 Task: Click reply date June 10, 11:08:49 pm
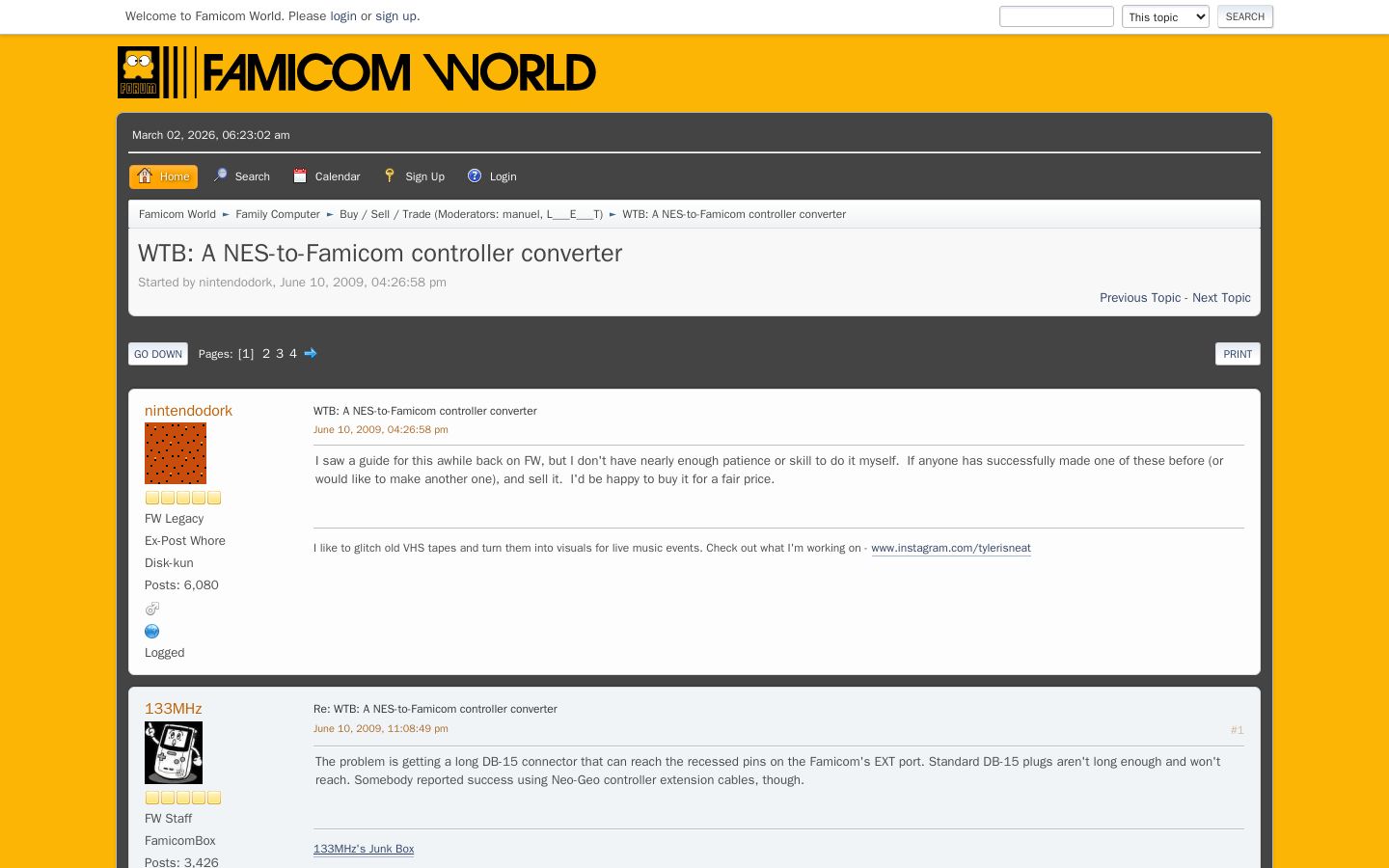(381, 729)
